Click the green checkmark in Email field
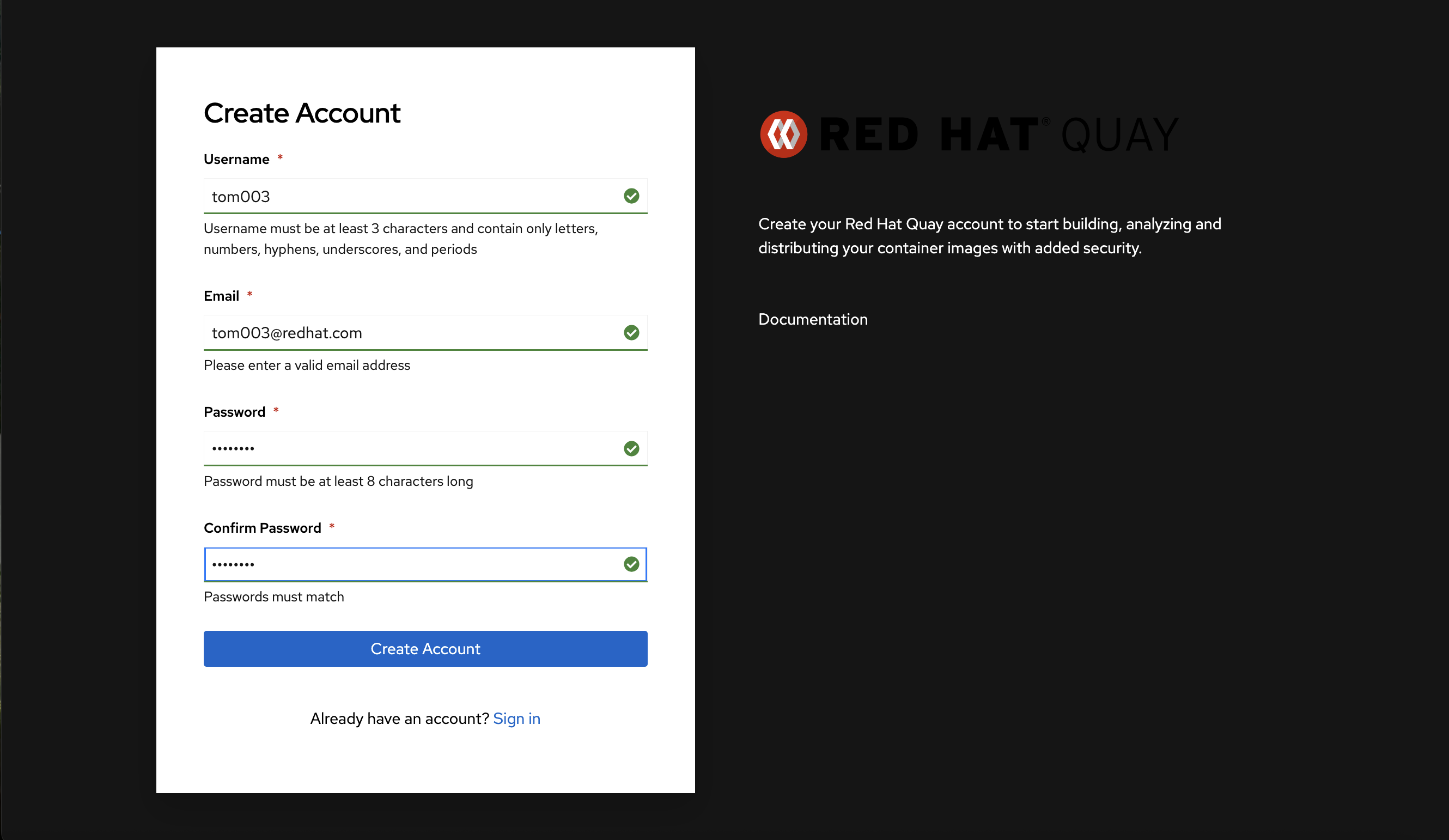The height and width of the screenshot is (840, 1449). [631, 332]
